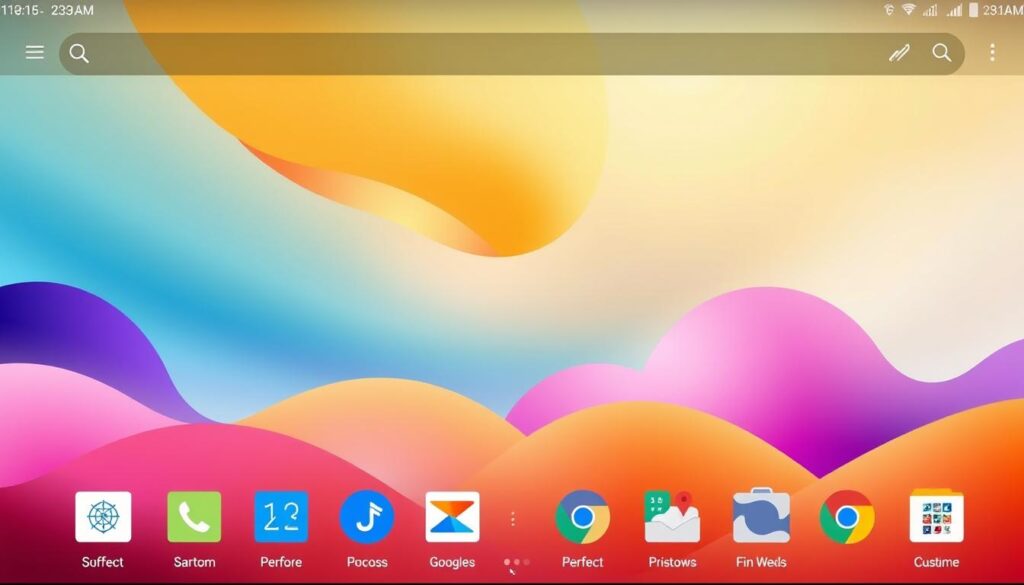Open the Pristows maps app
This screenshot has width=1024, height=585.
coord(671,517)
